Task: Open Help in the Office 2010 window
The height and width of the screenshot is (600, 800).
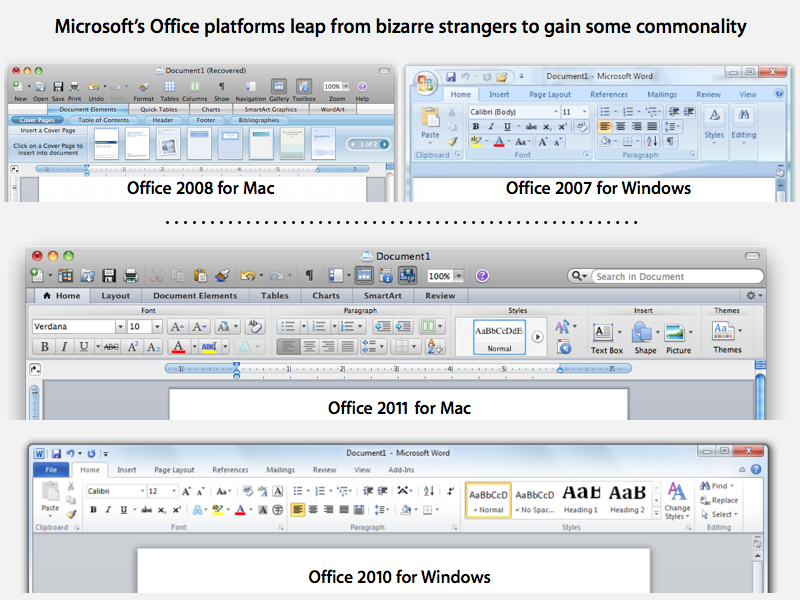Action: tap(756, 469)
